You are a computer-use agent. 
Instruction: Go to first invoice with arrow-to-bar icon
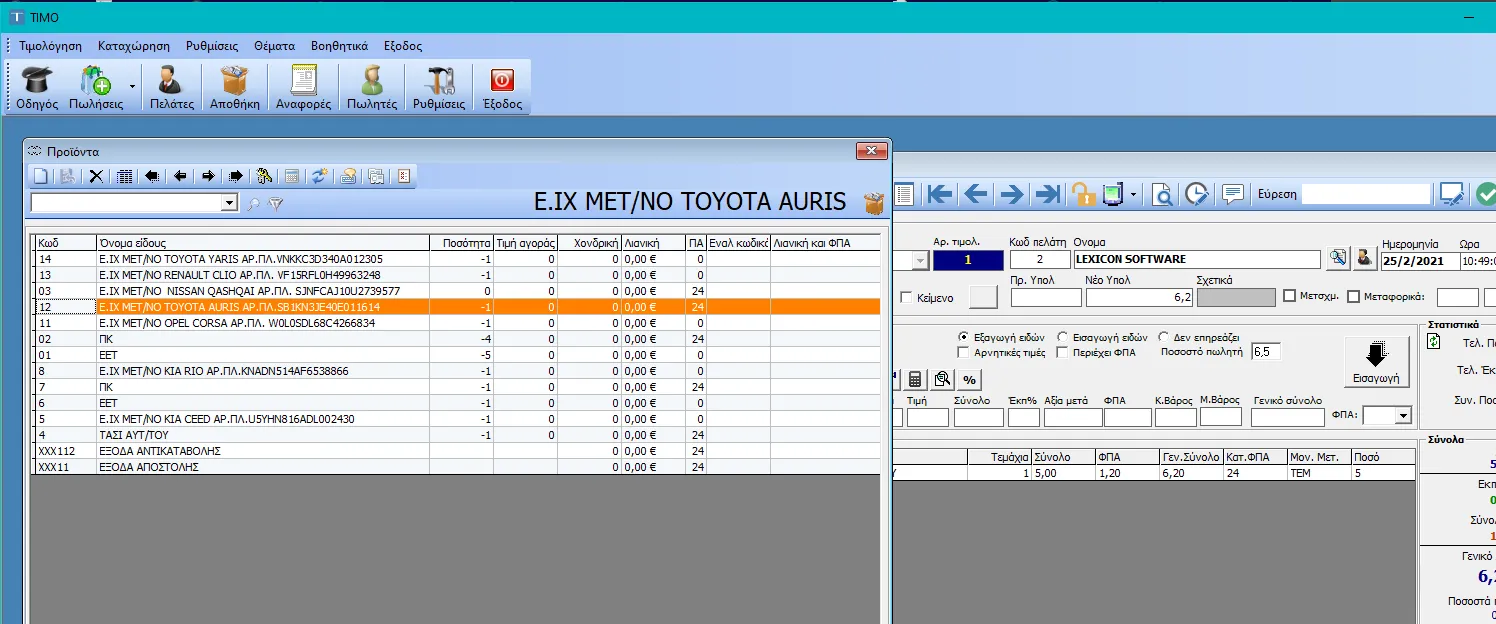click(x=938, y=194)
